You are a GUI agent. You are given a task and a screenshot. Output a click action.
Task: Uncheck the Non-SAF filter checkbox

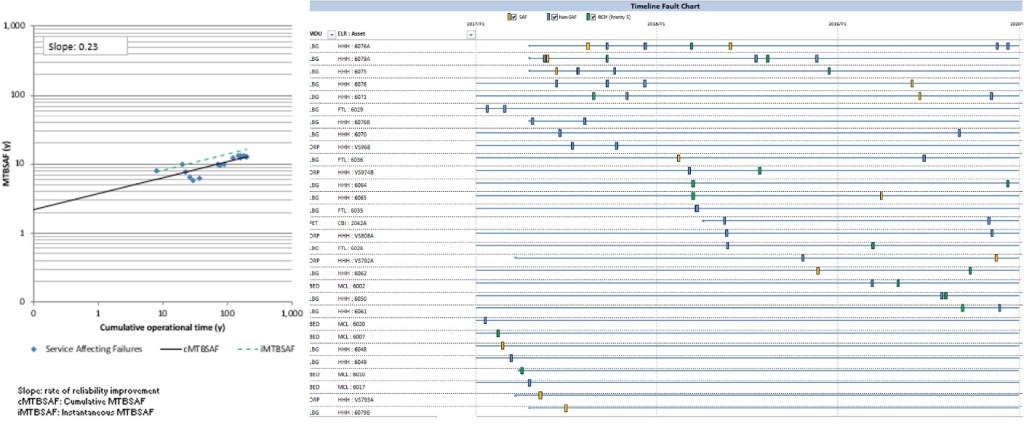(554, 18)
